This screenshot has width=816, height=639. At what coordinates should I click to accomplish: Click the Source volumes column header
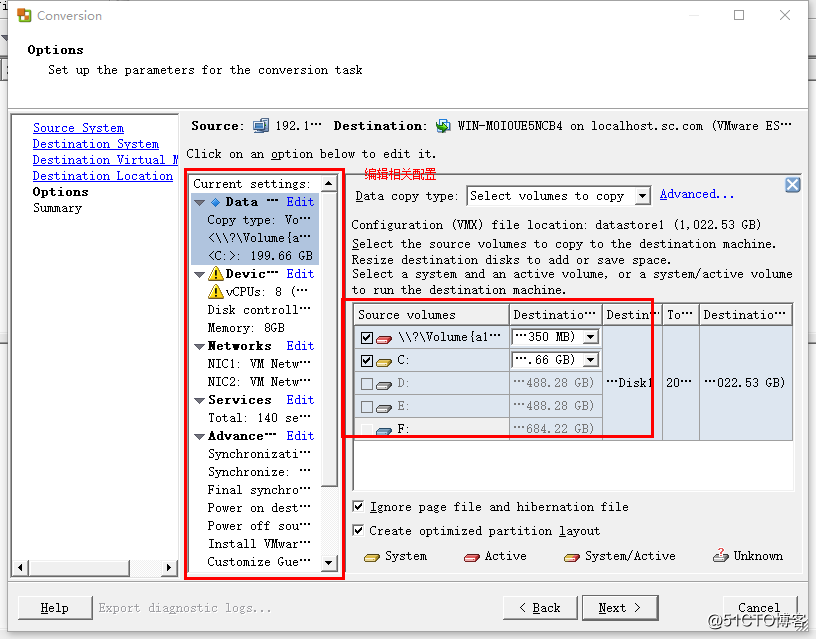point(431,315)
